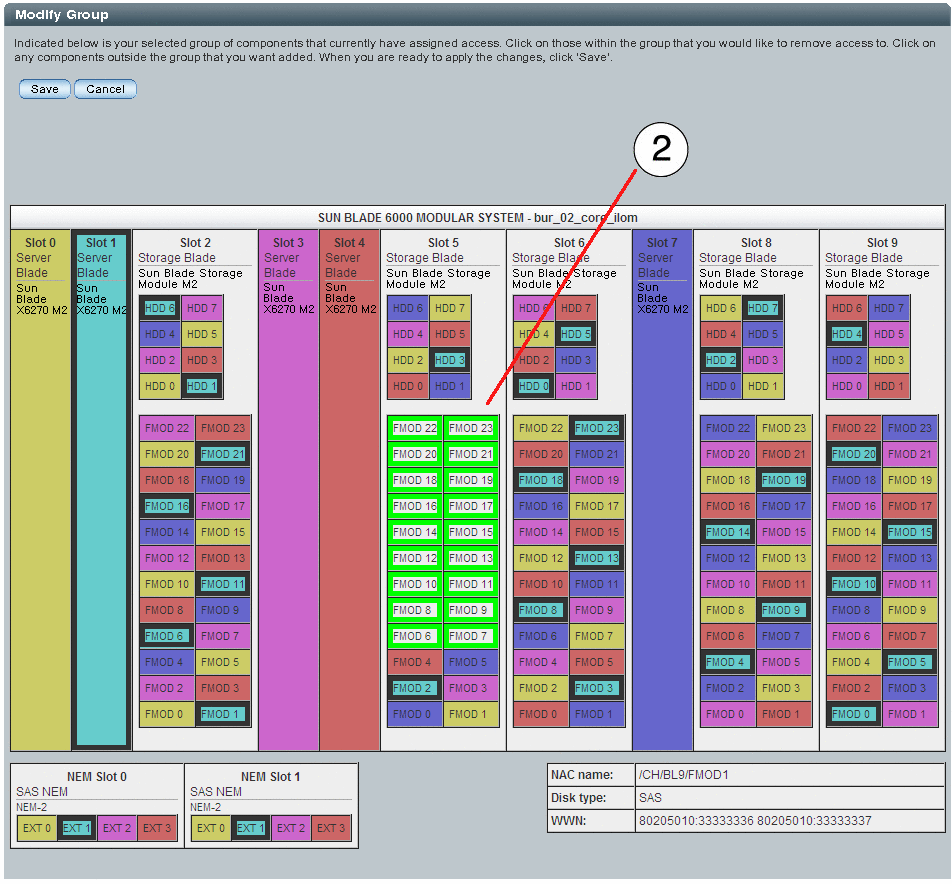
Task: Toggle FMOD 4 in Slot 8
Action: [x=728, y=662]
